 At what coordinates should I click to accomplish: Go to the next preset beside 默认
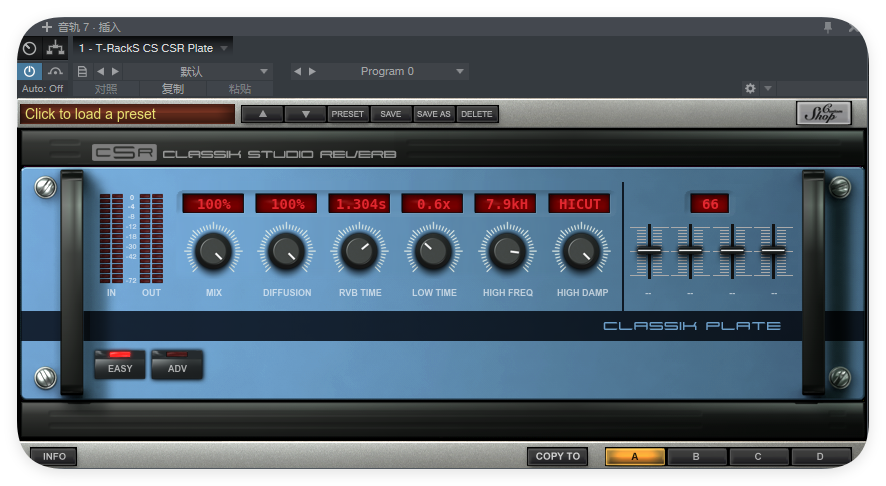[x=115, y=71]
